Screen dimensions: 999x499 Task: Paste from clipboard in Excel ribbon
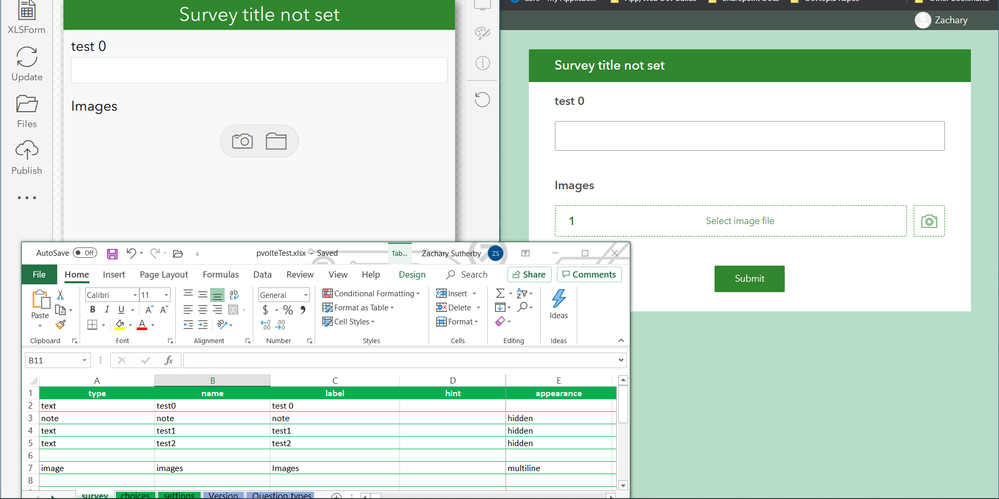tap(40, 304)
